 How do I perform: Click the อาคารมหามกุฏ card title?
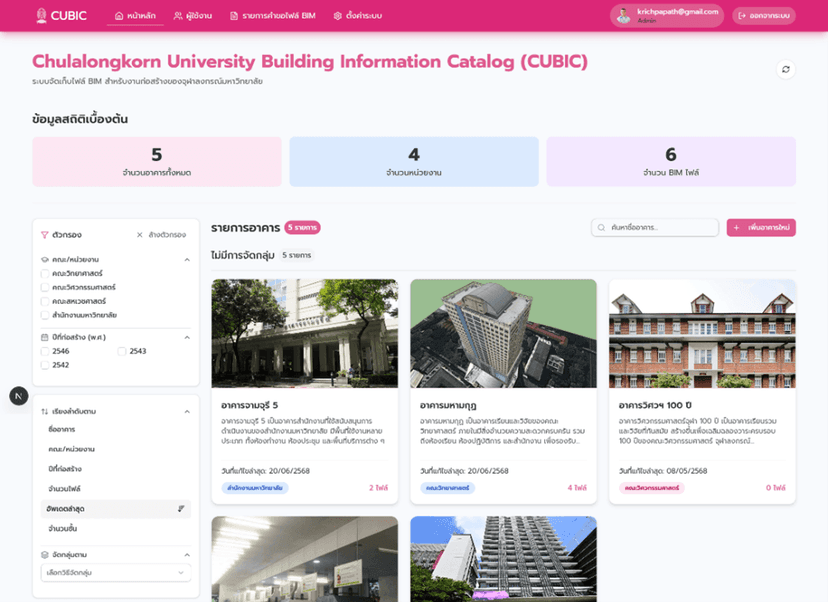448,406
